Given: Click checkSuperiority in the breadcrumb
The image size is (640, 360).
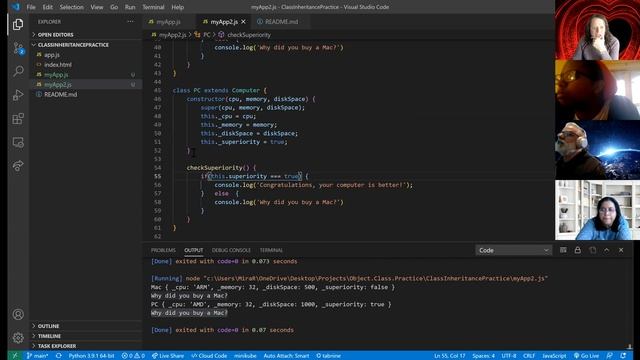Looking at the screenshot, I should (249, 35).
